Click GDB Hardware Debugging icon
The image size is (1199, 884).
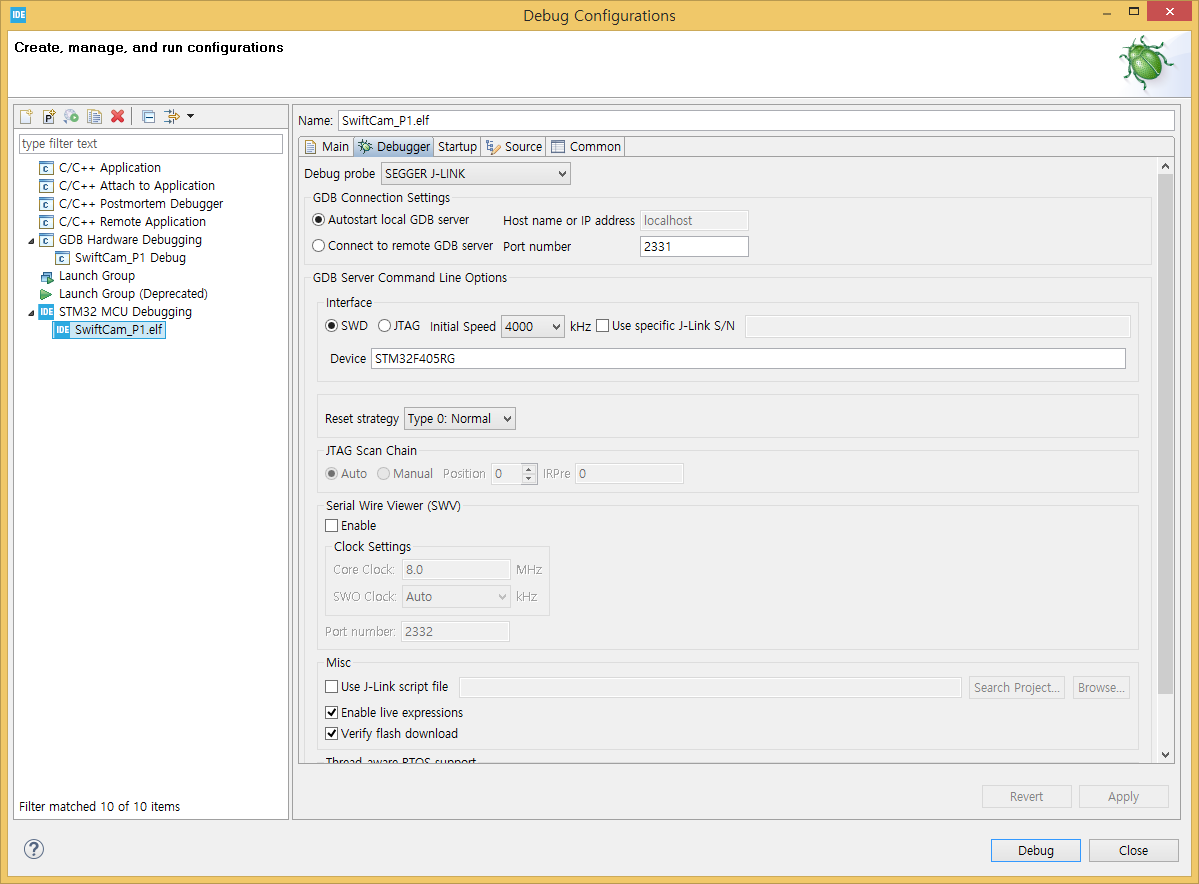[46, 240]
